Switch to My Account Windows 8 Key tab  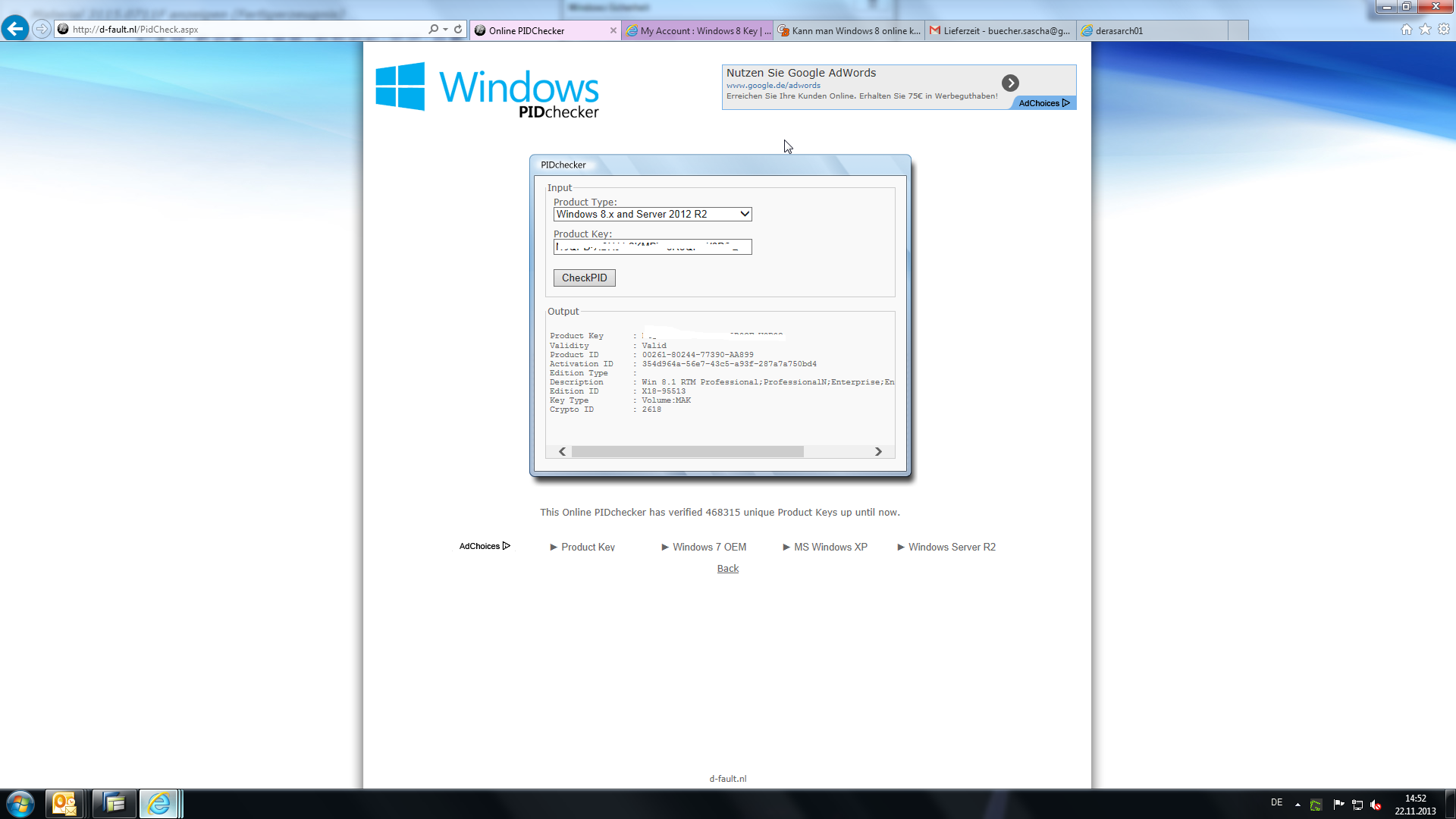(x=698, y=31)
